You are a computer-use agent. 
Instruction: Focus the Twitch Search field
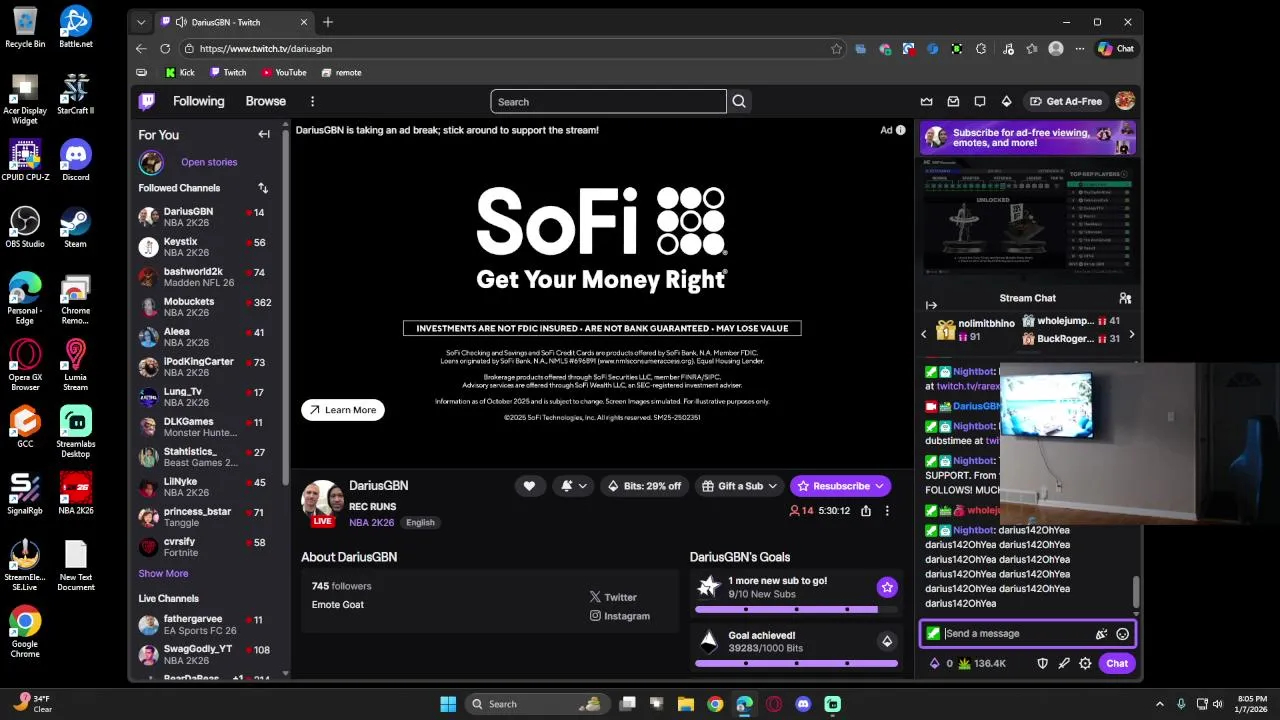tap(608, 101)
